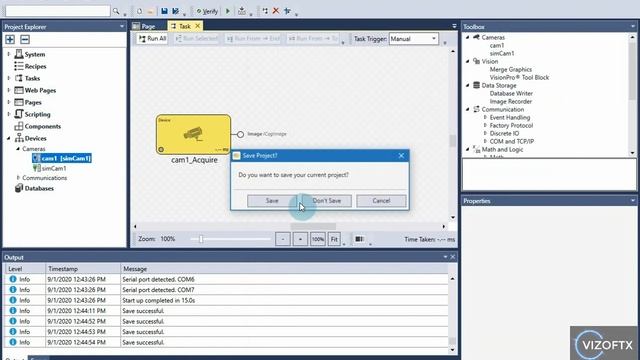Select Scripting in Project Explorer
The width and height of the screenshot is (640, 360).
pyautogui.click(x=37, y=114)
